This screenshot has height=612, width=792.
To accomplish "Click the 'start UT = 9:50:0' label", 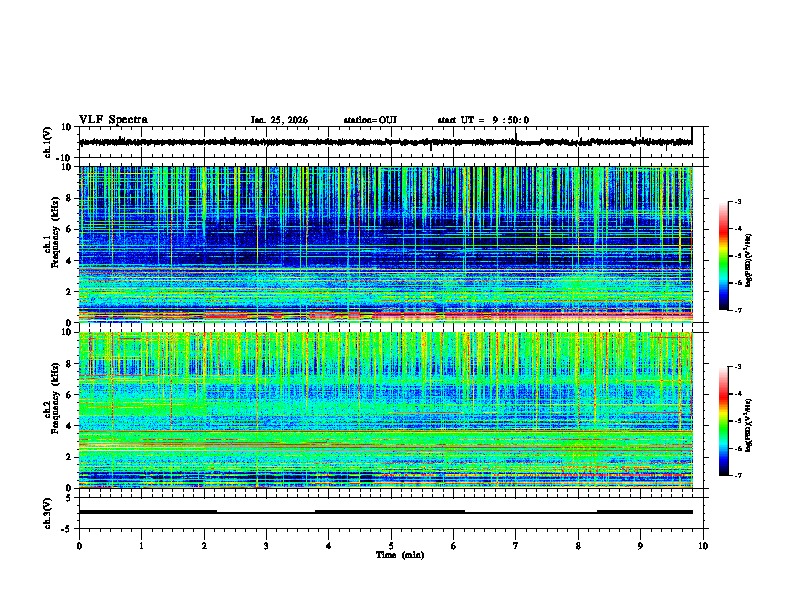I will click(483, 120).
